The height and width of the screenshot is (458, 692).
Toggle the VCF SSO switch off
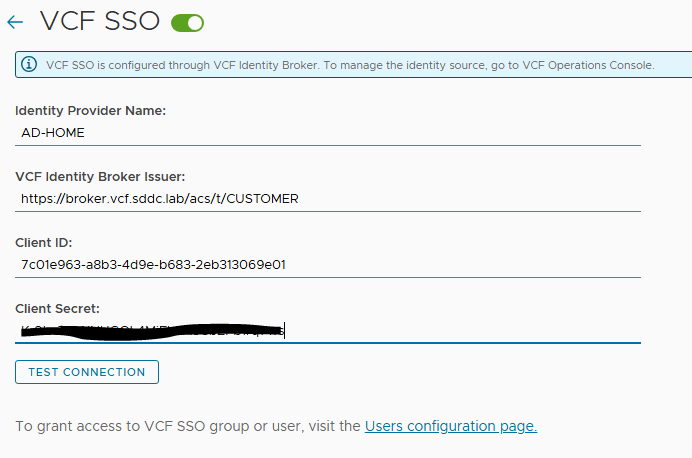pyautogui.click(x=187, y=22)
